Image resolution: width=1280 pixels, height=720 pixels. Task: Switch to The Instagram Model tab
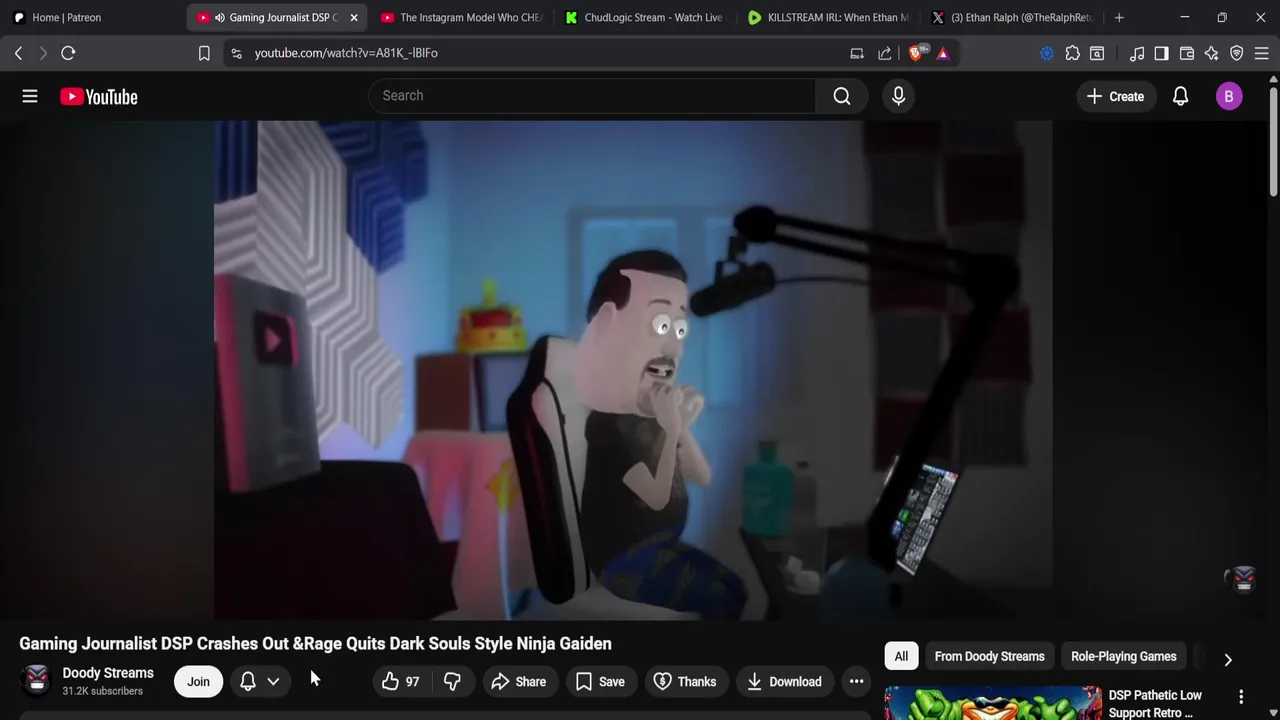pos(462,17)
